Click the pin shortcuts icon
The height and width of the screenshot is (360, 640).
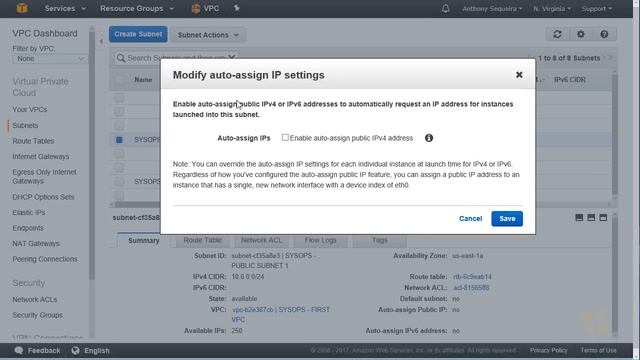pyautogui.click(x=236, y=8)
